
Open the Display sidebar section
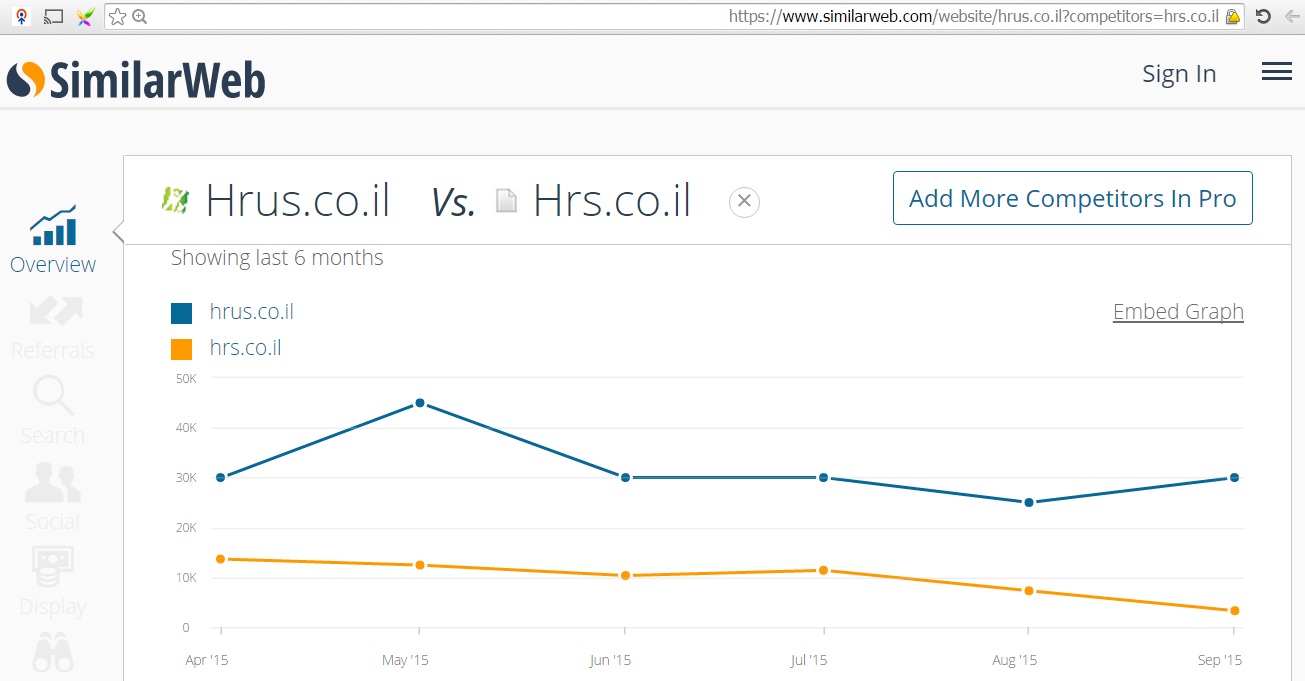click(53, 582)
